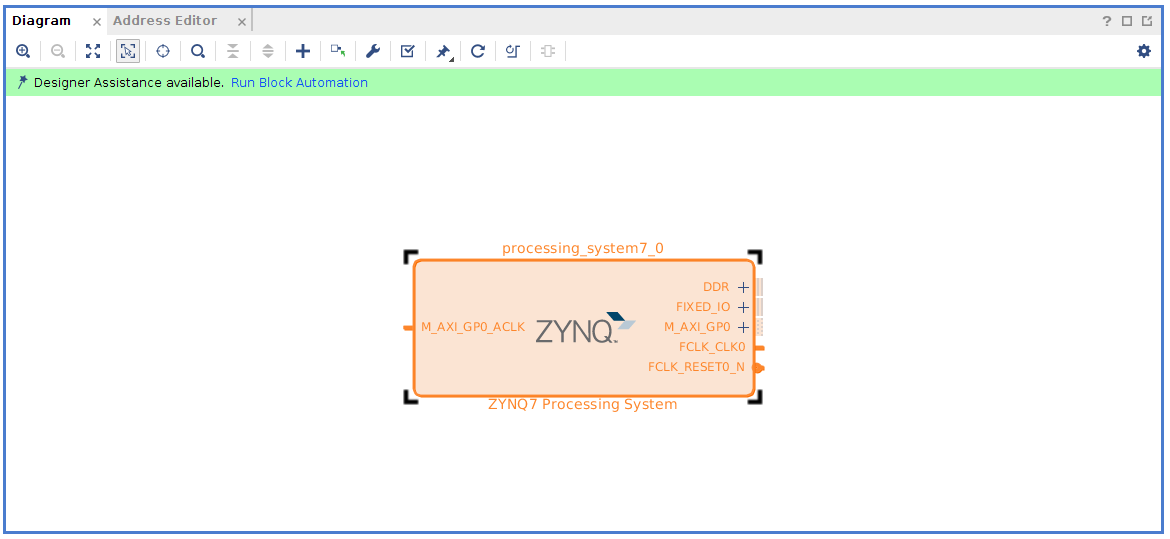Screen dimensions: 1170x539
Task: Open the Search tool in toolbar
Action: point(198,52)
